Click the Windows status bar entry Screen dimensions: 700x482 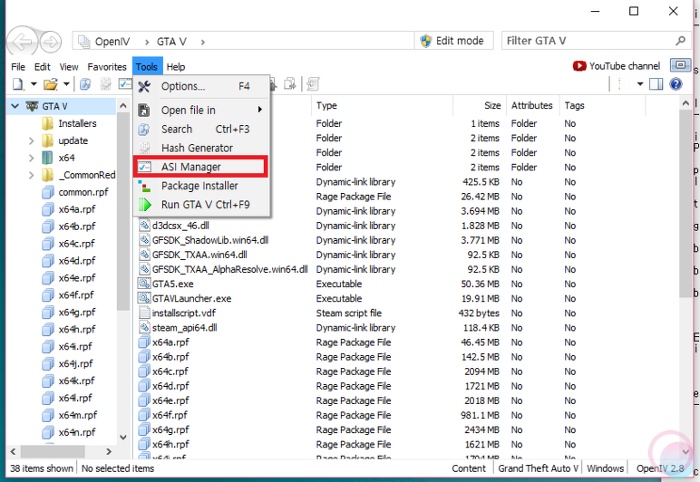[605, 469]
